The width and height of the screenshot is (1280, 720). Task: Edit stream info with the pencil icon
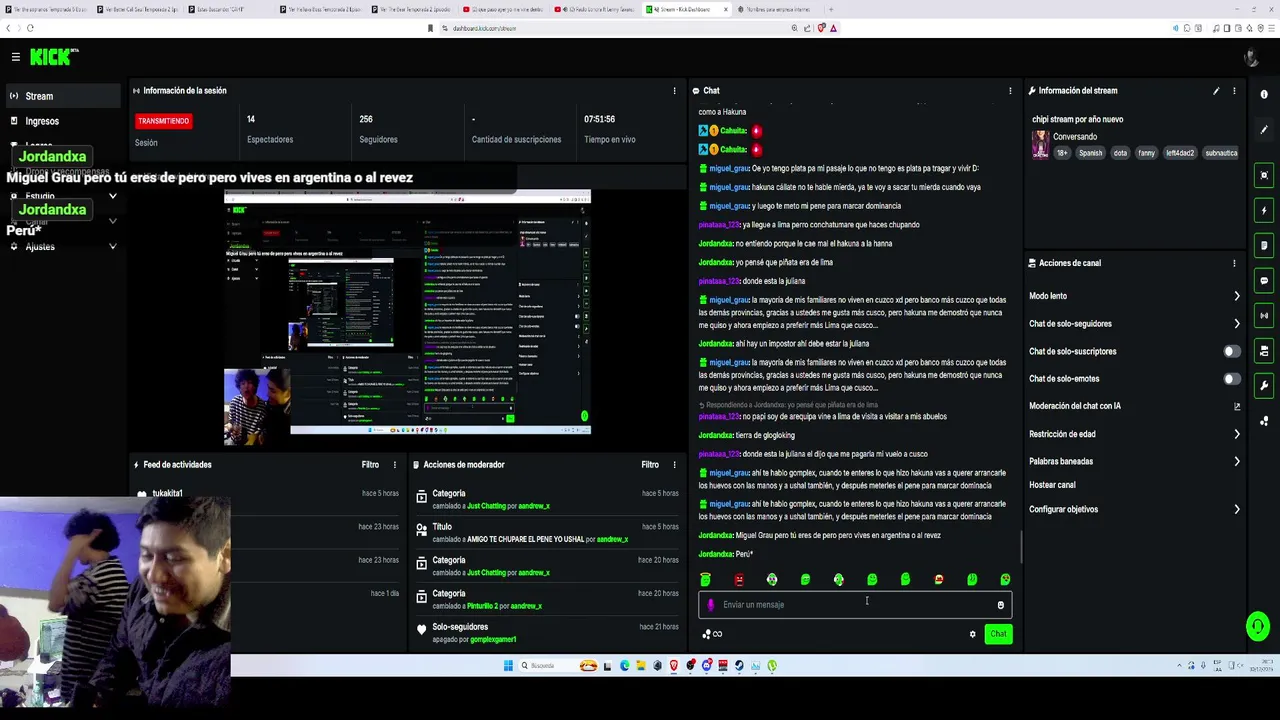1216,91
